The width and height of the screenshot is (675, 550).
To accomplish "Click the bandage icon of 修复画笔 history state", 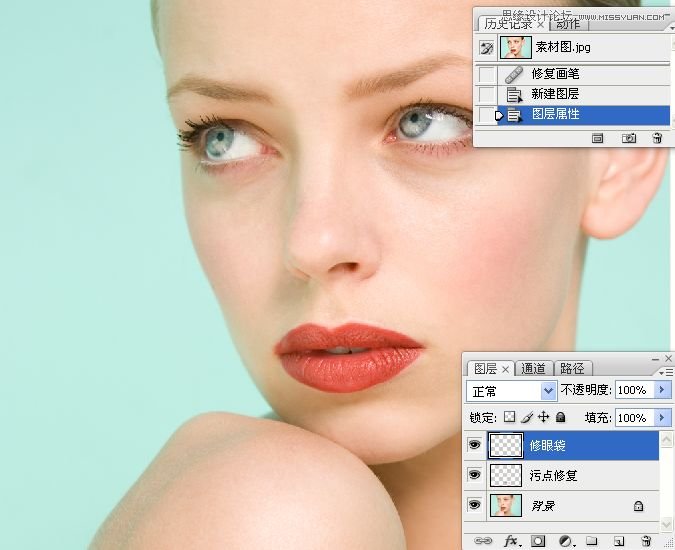I will coord(514,74).
